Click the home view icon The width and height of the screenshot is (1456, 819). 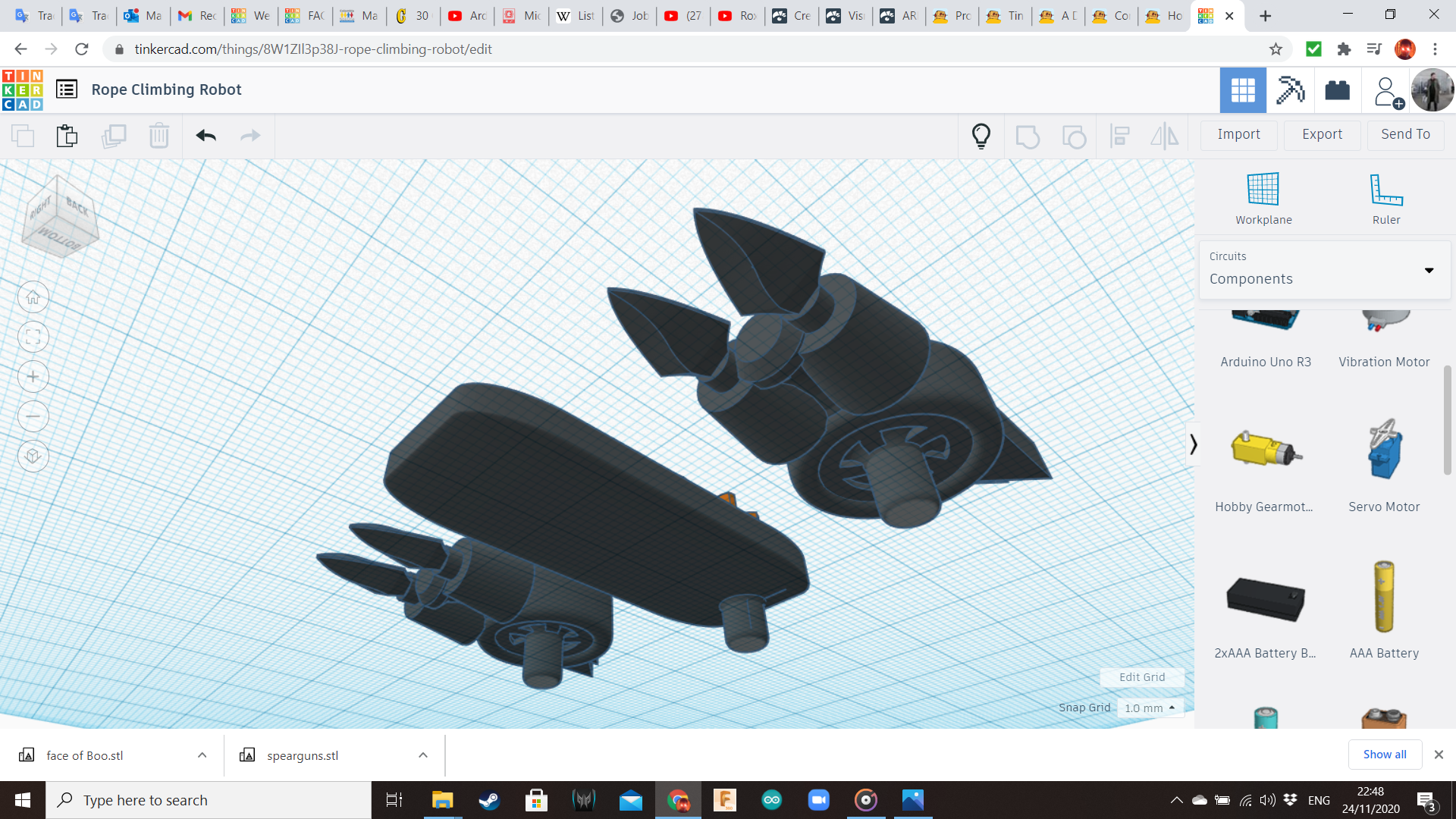point(33,297)
